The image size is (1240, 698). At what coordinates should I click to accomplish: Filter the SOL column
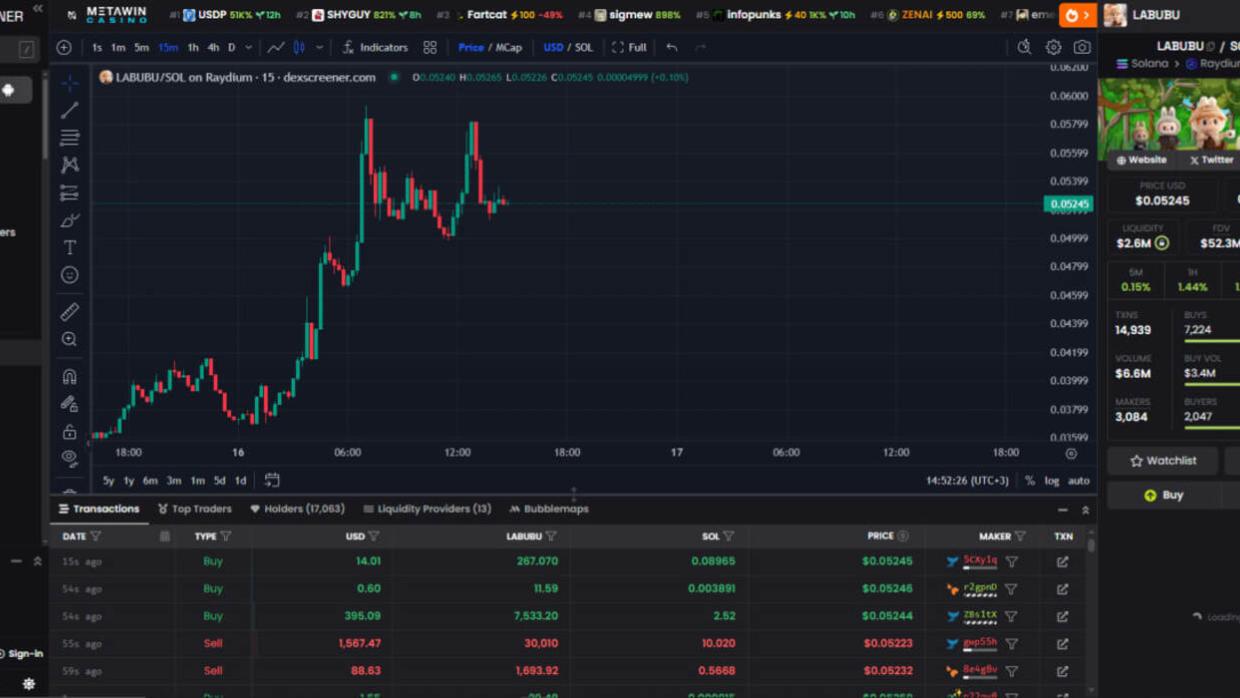729,536
